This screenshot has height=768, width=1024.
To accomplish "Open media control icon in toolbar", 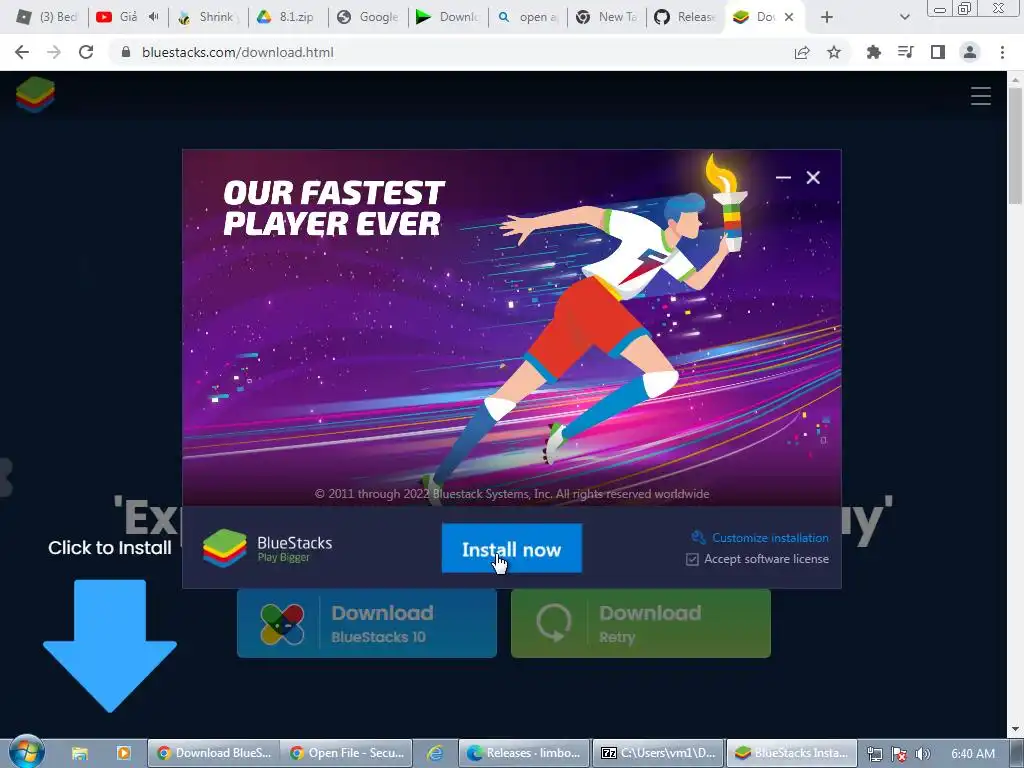I will click(906, 52).
